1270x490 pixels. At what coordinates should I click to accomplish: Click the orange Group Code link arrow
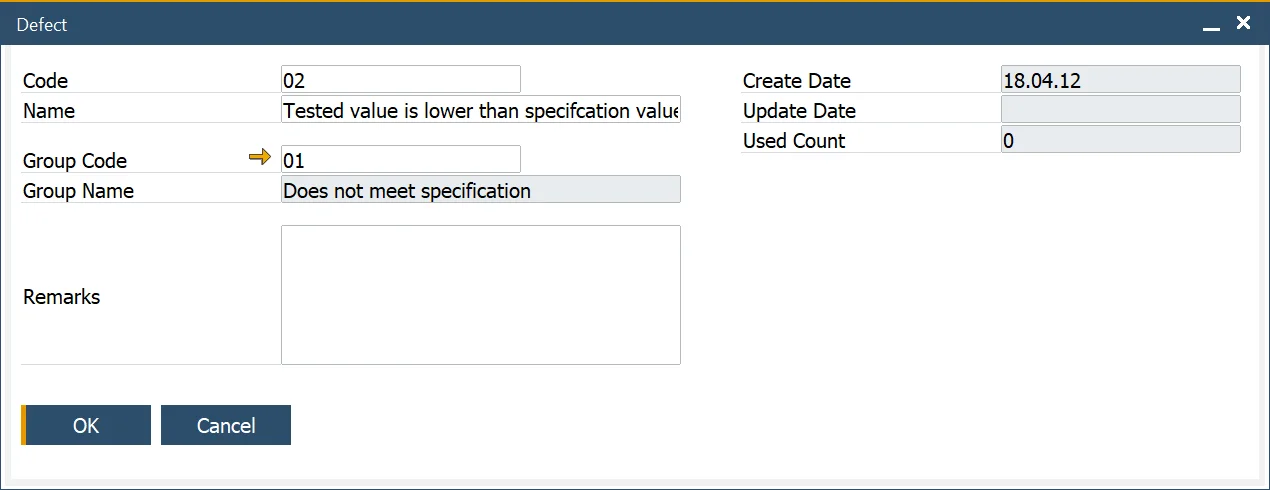pyautogui.click(x=260, y=158)
